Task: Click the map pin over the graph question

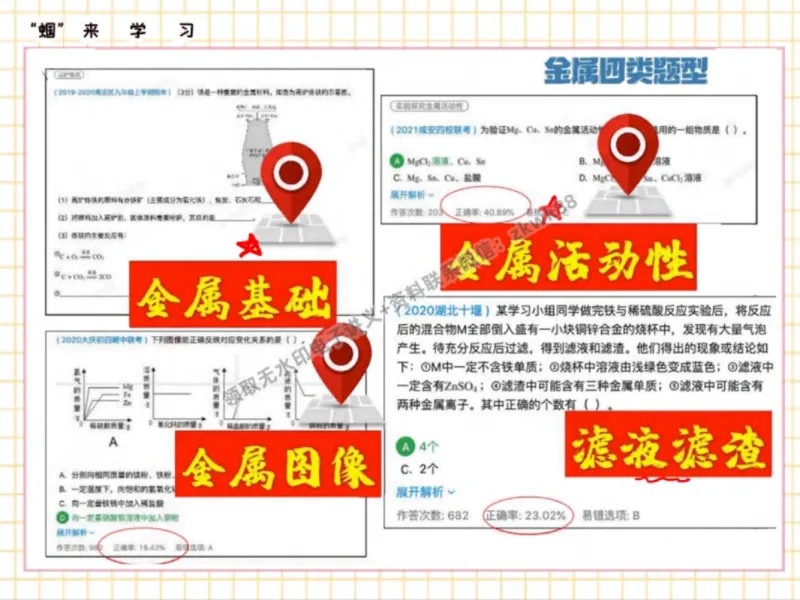Action: point(341,364)
